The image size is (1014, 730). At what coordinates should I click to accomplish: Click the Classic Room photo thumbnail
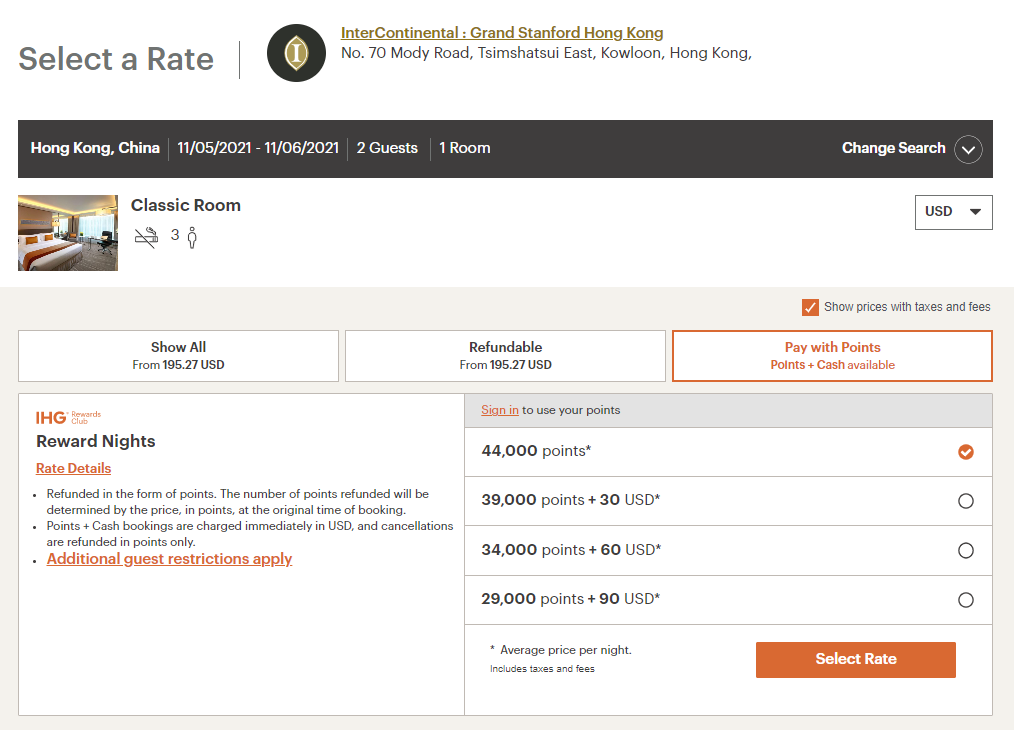click(67, 232)
